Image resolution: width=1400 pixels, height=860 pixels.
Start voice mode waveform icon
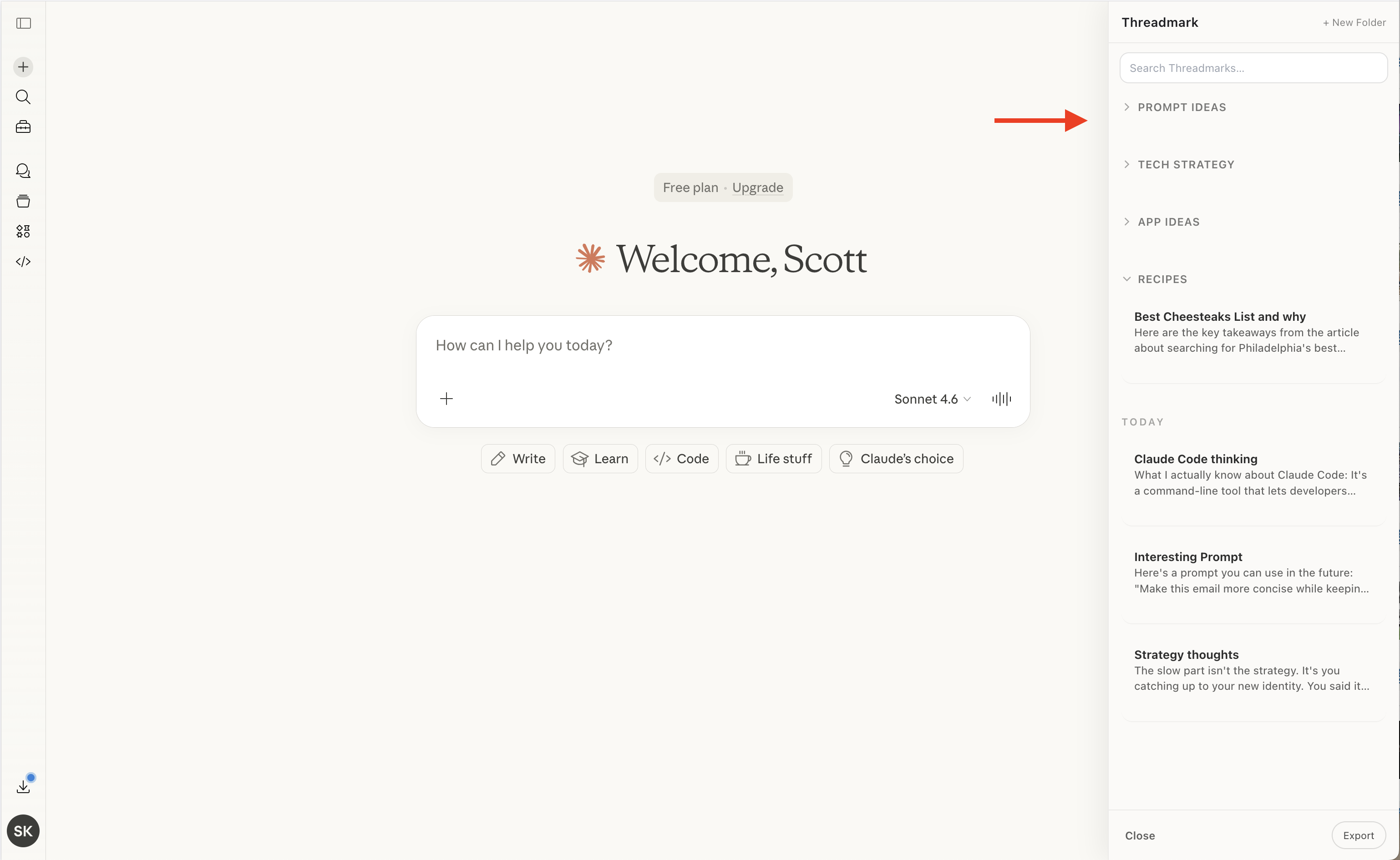pos(1001,399)
